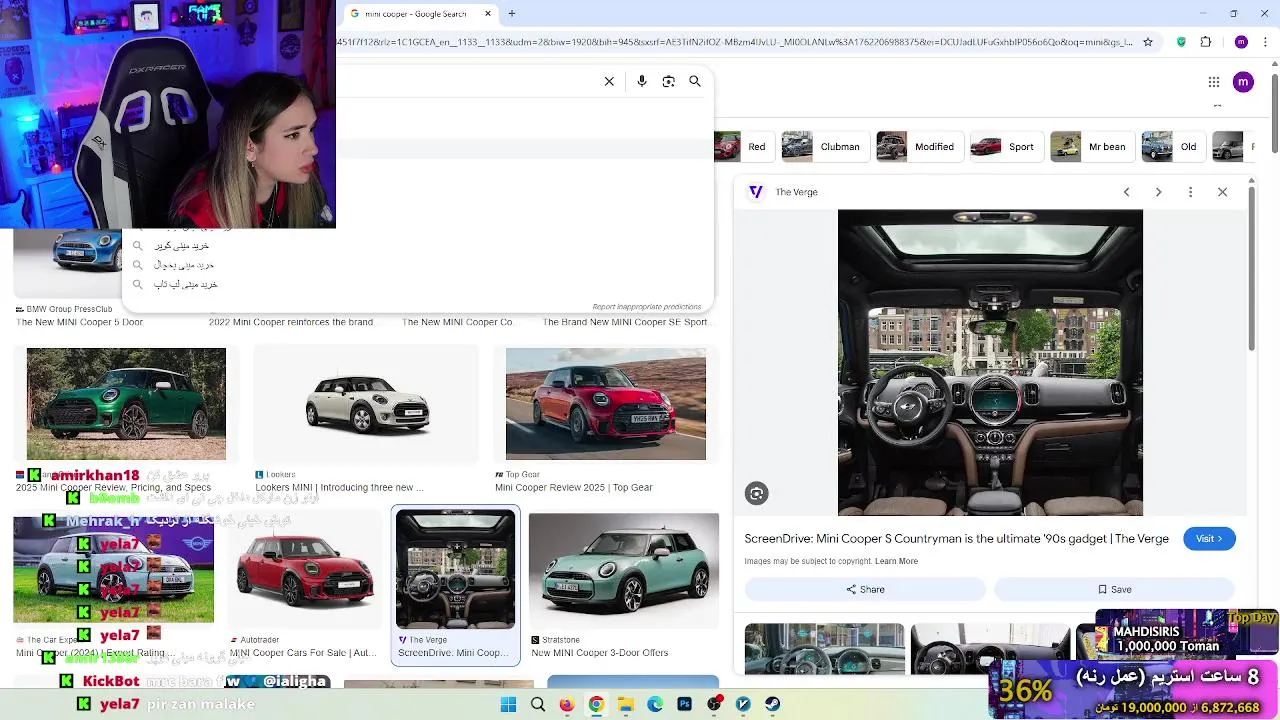Close the image preview panel
The width and height of the screenshot is (1280, 720).
(1222, 192)
